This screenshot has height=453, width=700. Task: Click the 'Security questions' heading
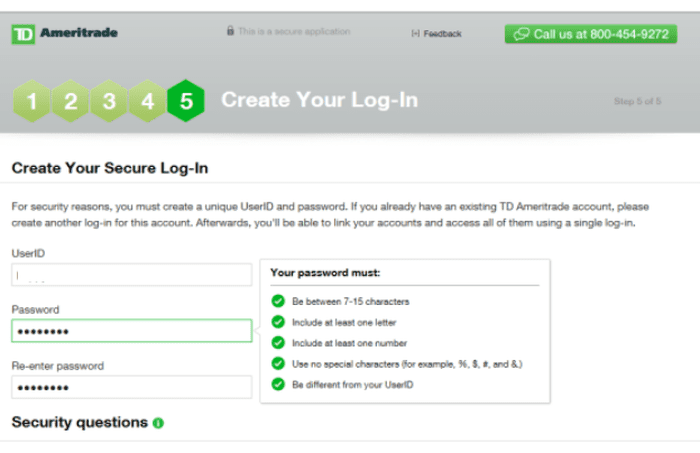click(79, 422)
